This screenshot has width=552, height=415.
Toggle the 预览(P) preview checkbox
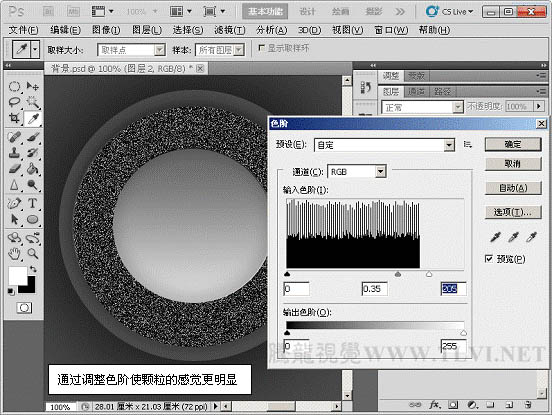click(489, 259)
